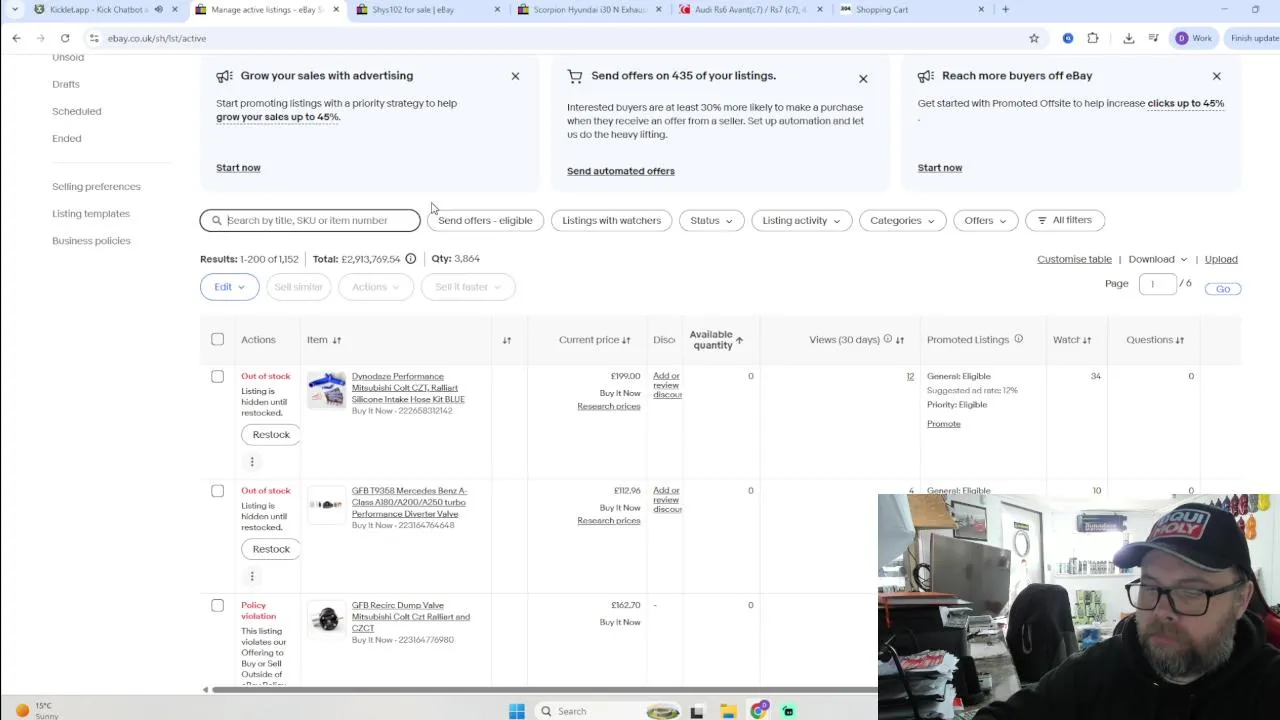Open the Download dropdown
This screenshot has height=720, width=1280.
(x=1157, y=259)
